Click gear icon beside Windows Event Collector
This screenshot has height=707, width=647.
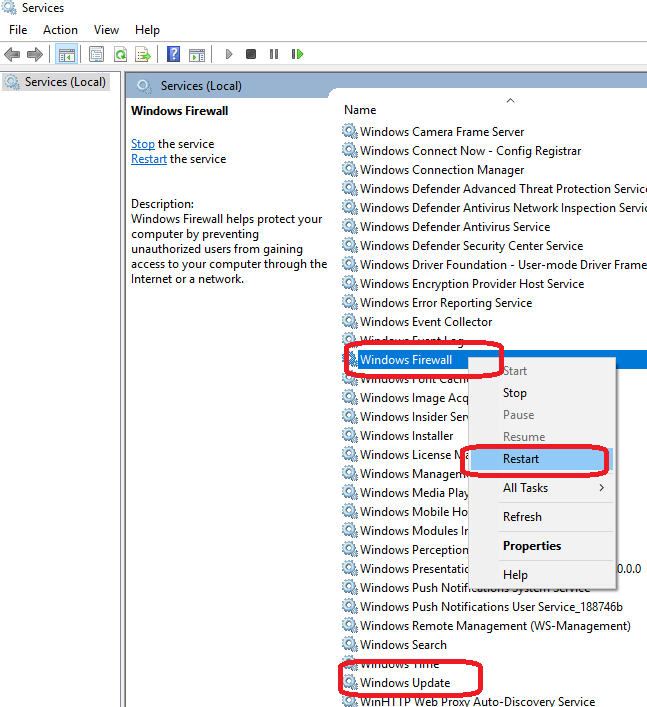pyautogui.click(x=349, y=321)
